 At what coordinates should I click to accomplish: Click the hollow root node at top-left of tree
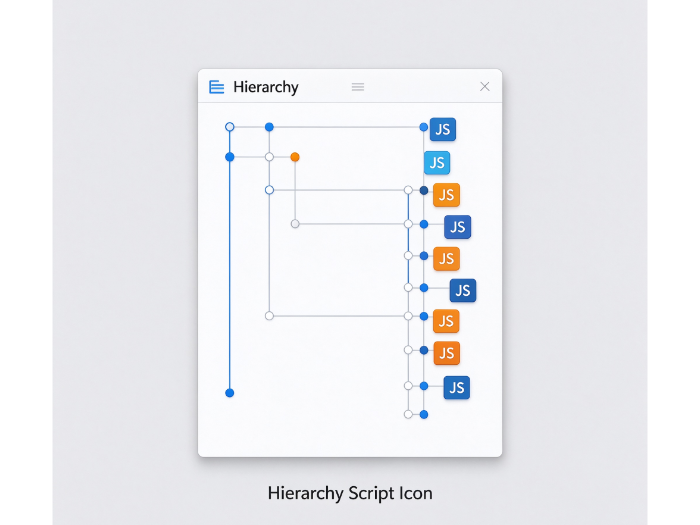tap(229, 127)
